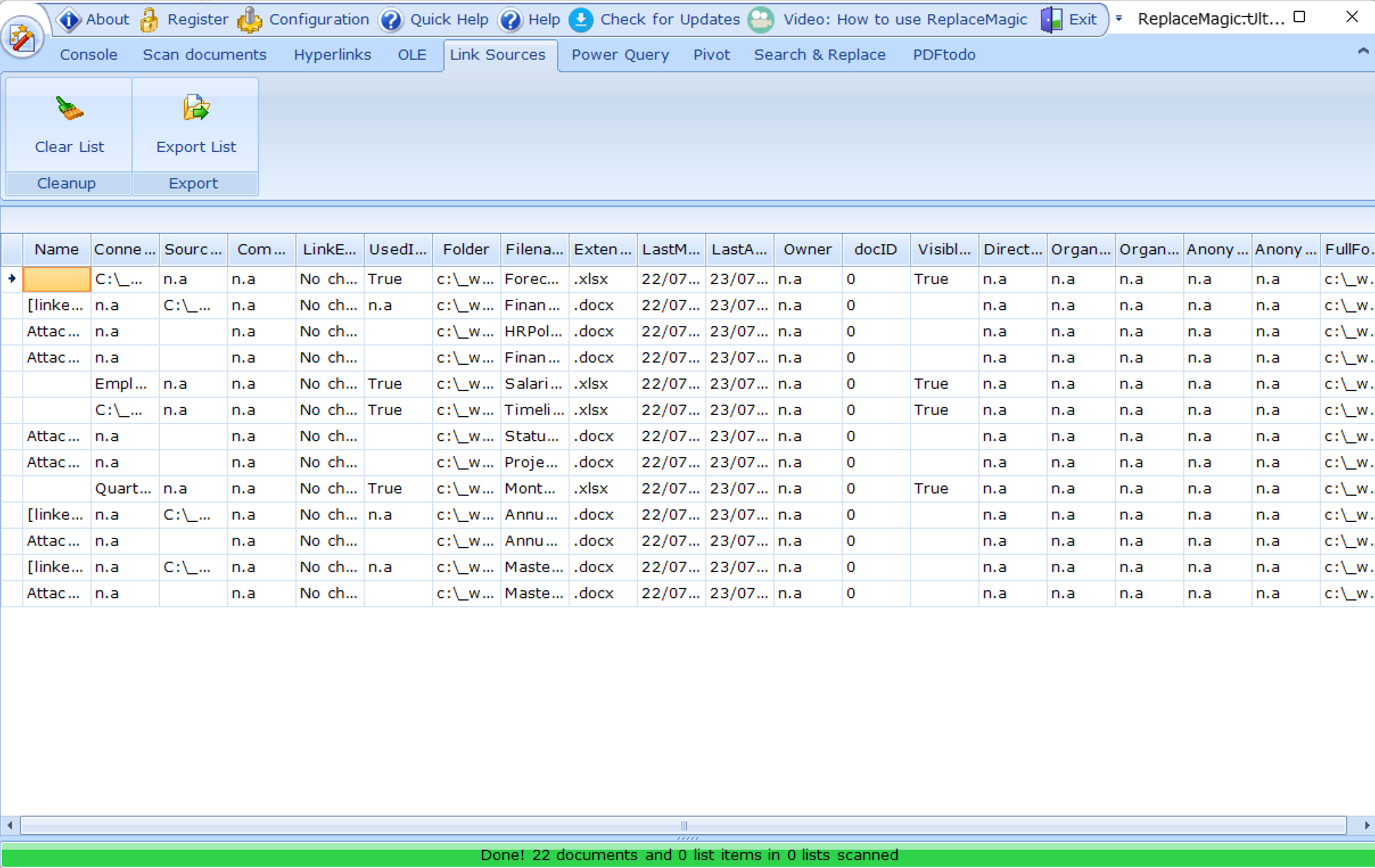Switch to the Pivot tab
The image size is (1375, 868).
711,55
